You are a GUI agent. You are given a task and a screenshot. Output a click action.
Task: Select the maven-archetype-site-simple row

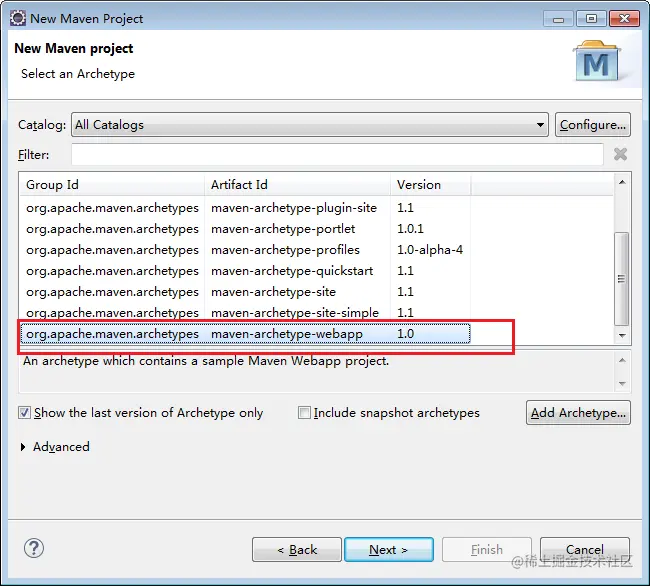click(x=245, y=312)
